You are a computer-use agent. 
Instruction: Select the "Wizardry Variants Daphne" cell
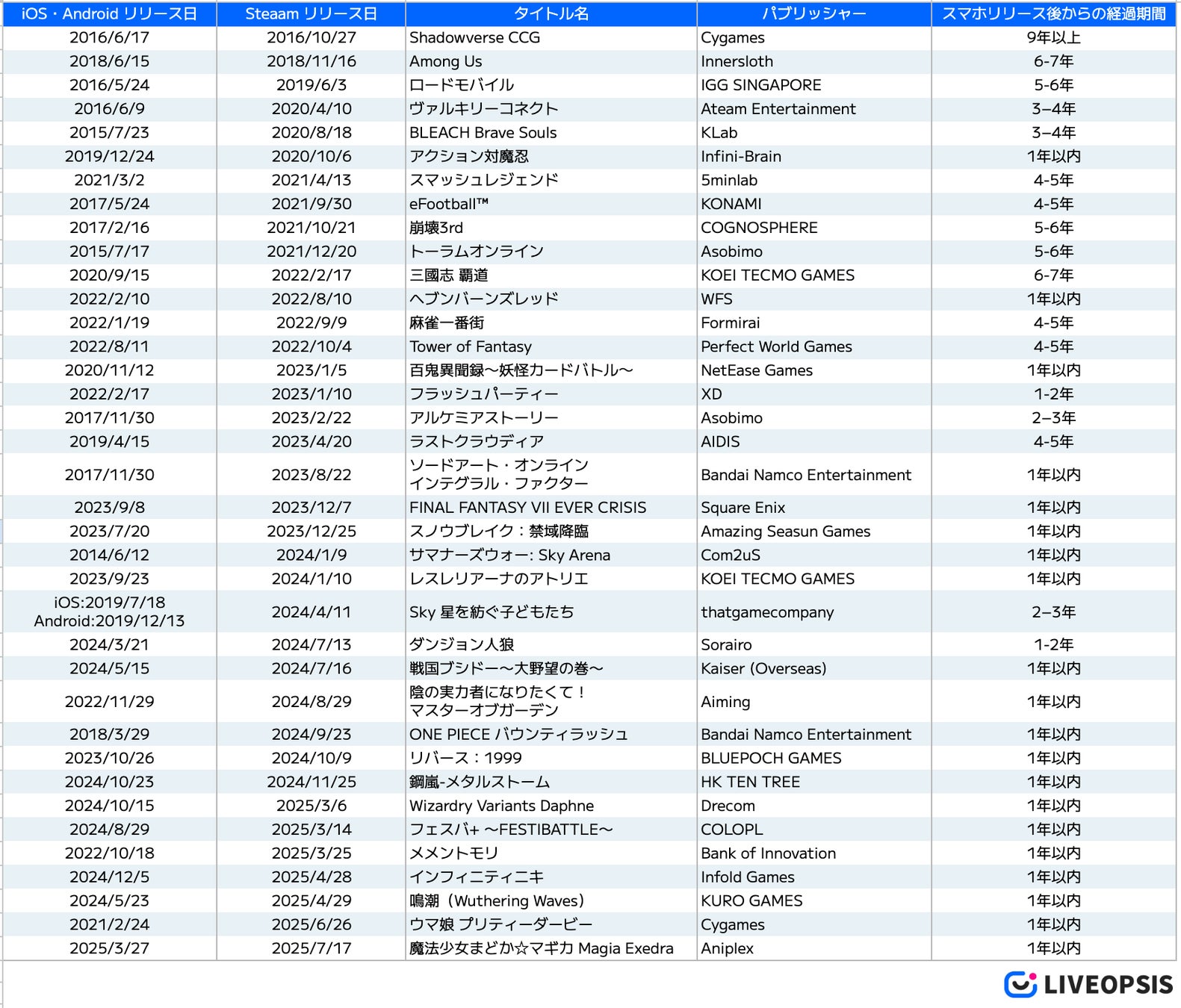[551, 806]
